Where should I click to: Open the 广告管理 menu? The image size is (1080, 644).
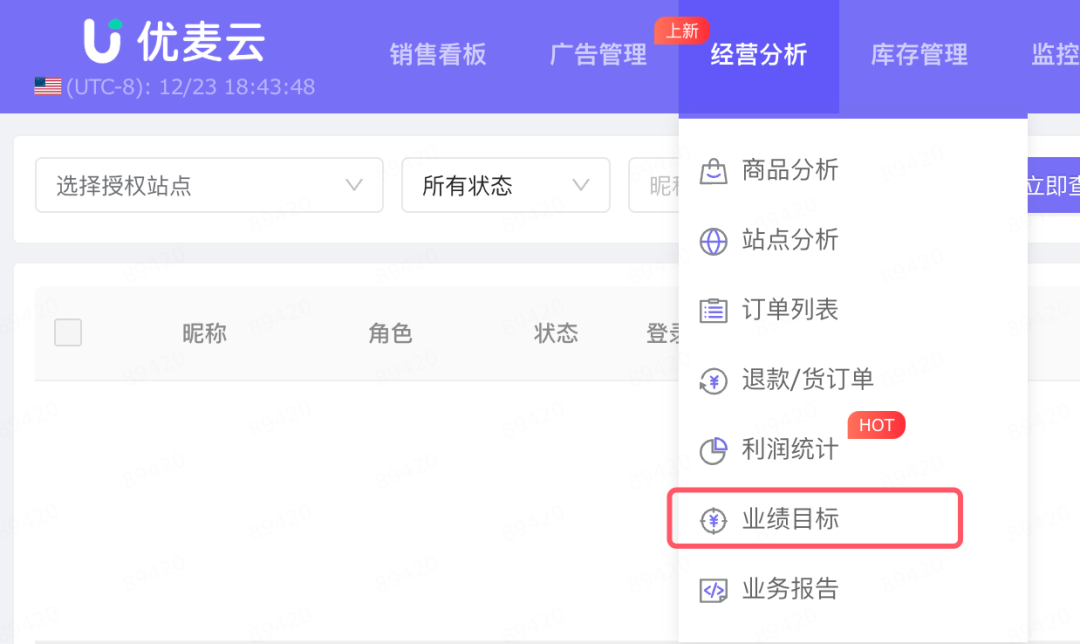tap(597, 55)
